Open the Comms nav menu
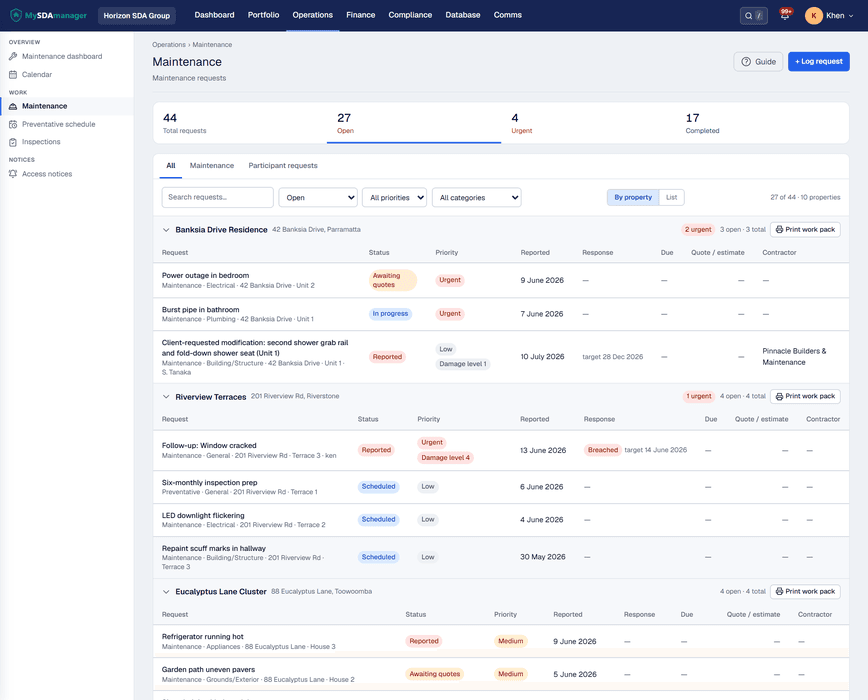The image size is (868, 700). coord(508,15)
